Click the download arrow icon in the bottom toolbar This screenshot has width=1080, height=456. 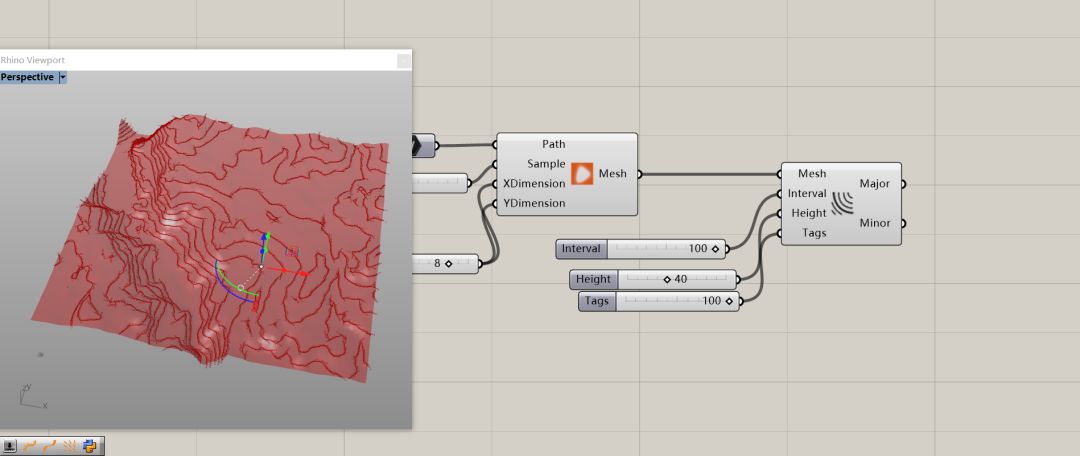(10, 446)
